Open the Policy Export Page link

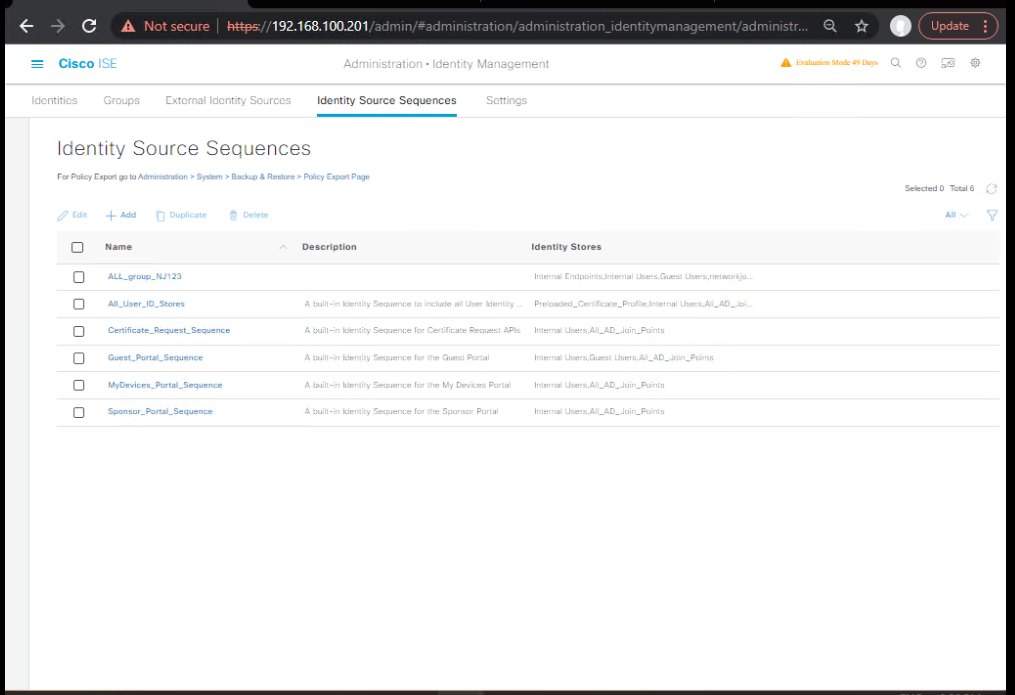coord(337,177)
